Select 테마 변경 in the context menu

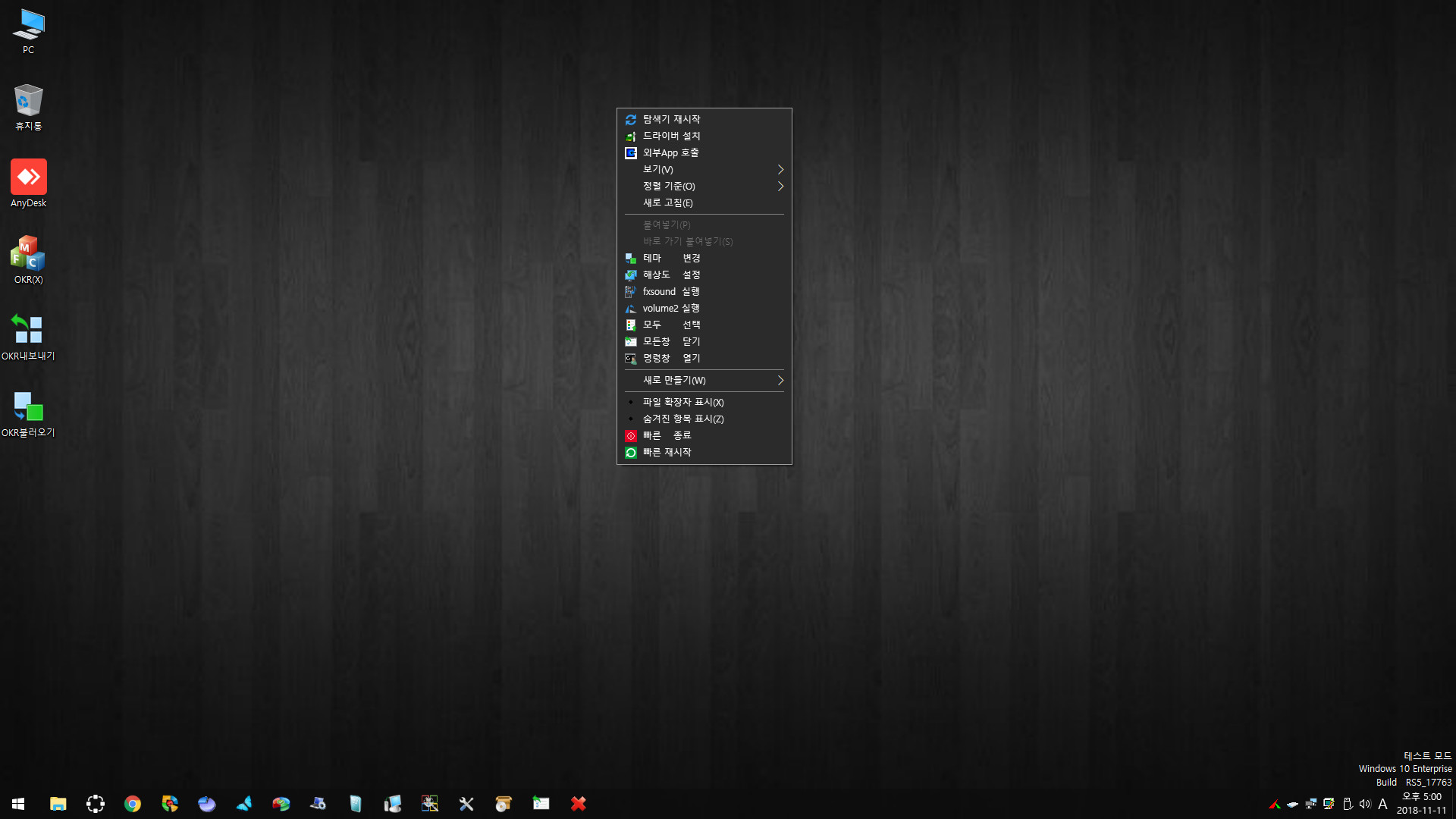(704, 259)
